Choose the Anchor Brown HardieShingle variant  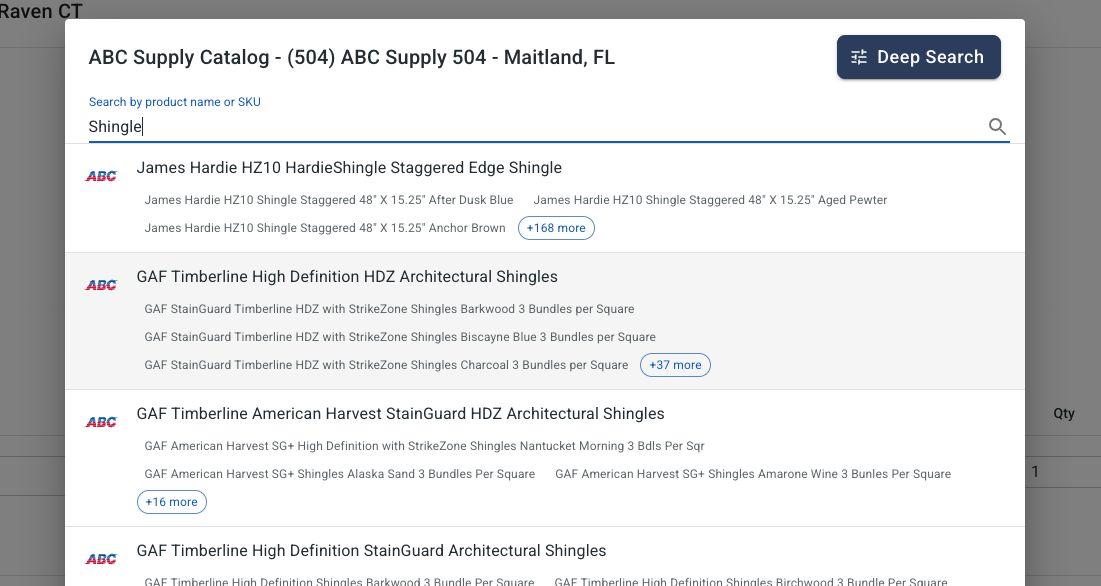(325, 228)
